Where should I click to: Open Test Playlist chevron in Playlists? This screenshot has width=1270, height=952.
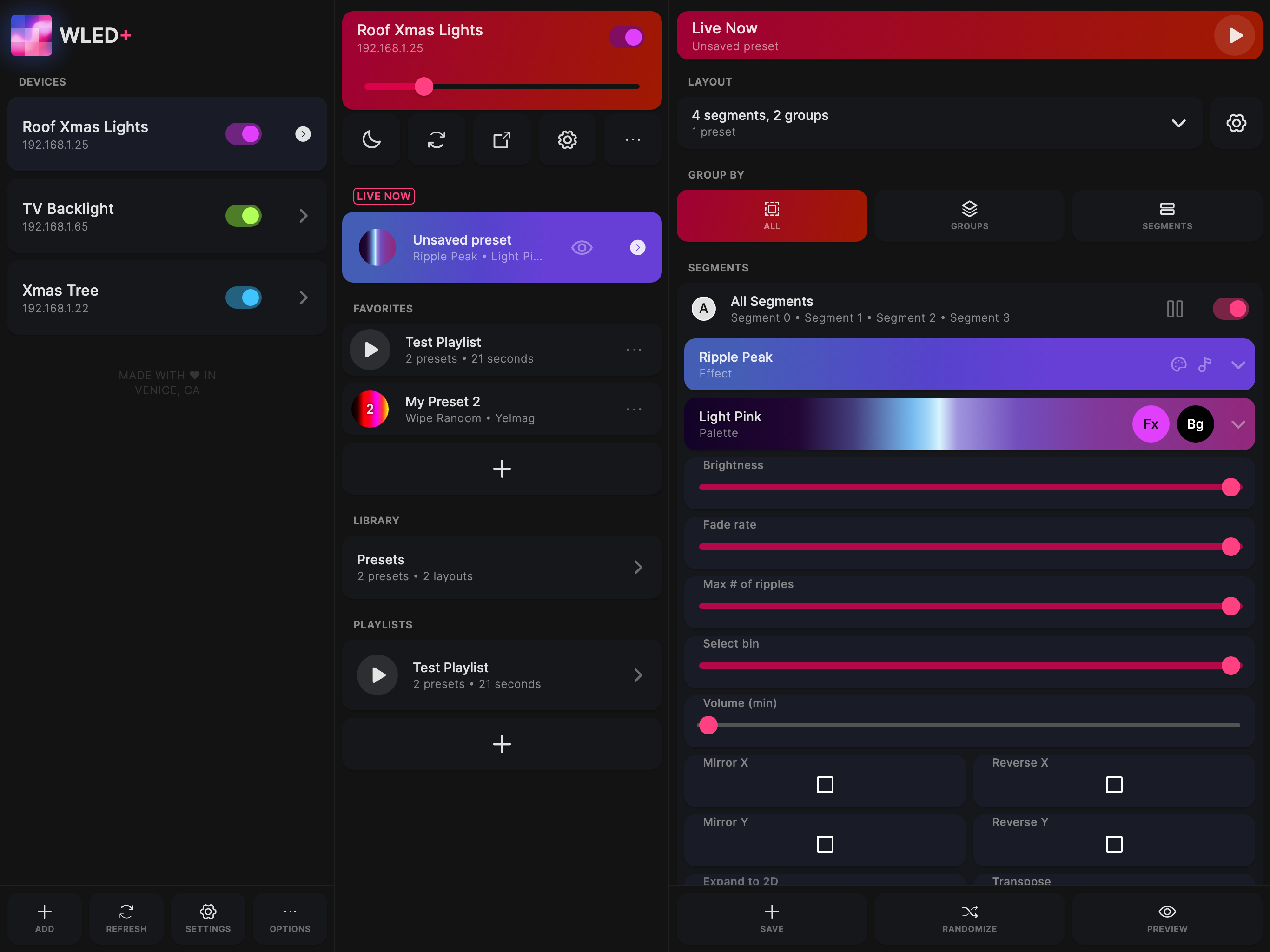pyautogui.click(x=638, y=675)
